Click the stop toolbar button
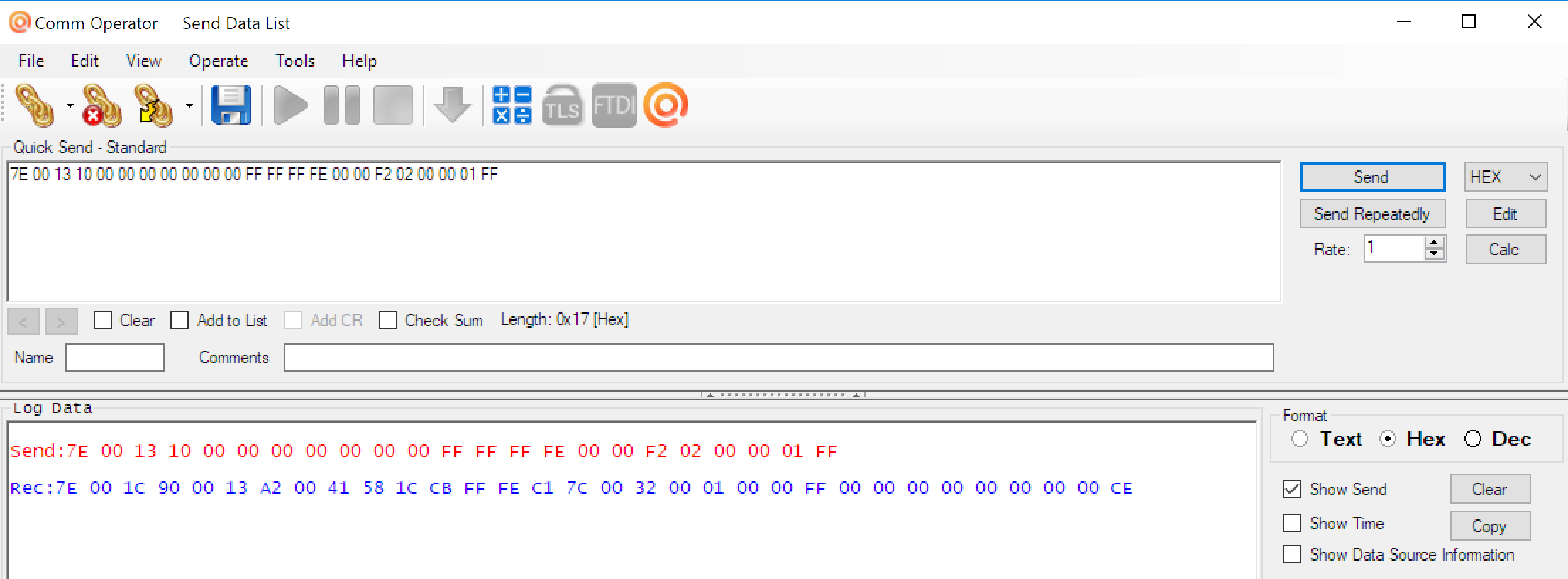The width and height of the screenshot is (1568, 579). coord(393,106)
